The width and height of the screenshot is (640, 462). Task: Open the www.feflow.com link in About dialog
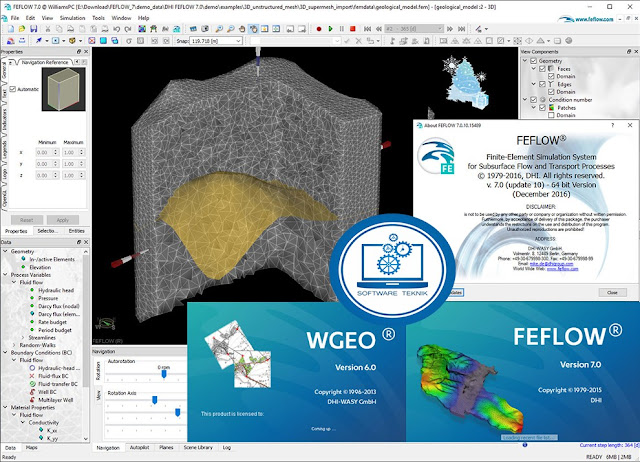pyautogui.click(x=562, y=269)
